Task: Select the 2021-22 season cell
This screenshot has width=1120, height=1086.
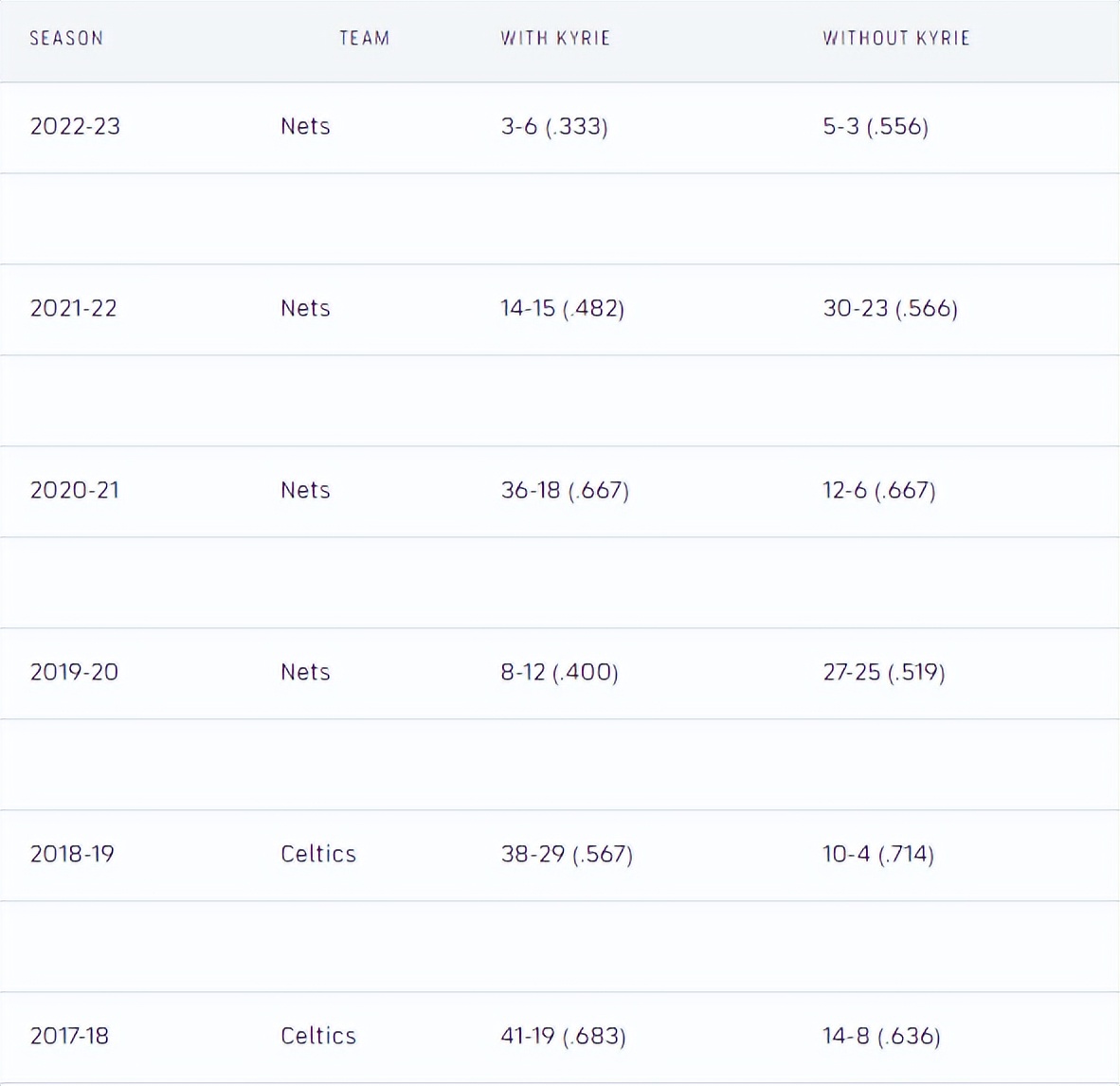Action: pos(73,308)
